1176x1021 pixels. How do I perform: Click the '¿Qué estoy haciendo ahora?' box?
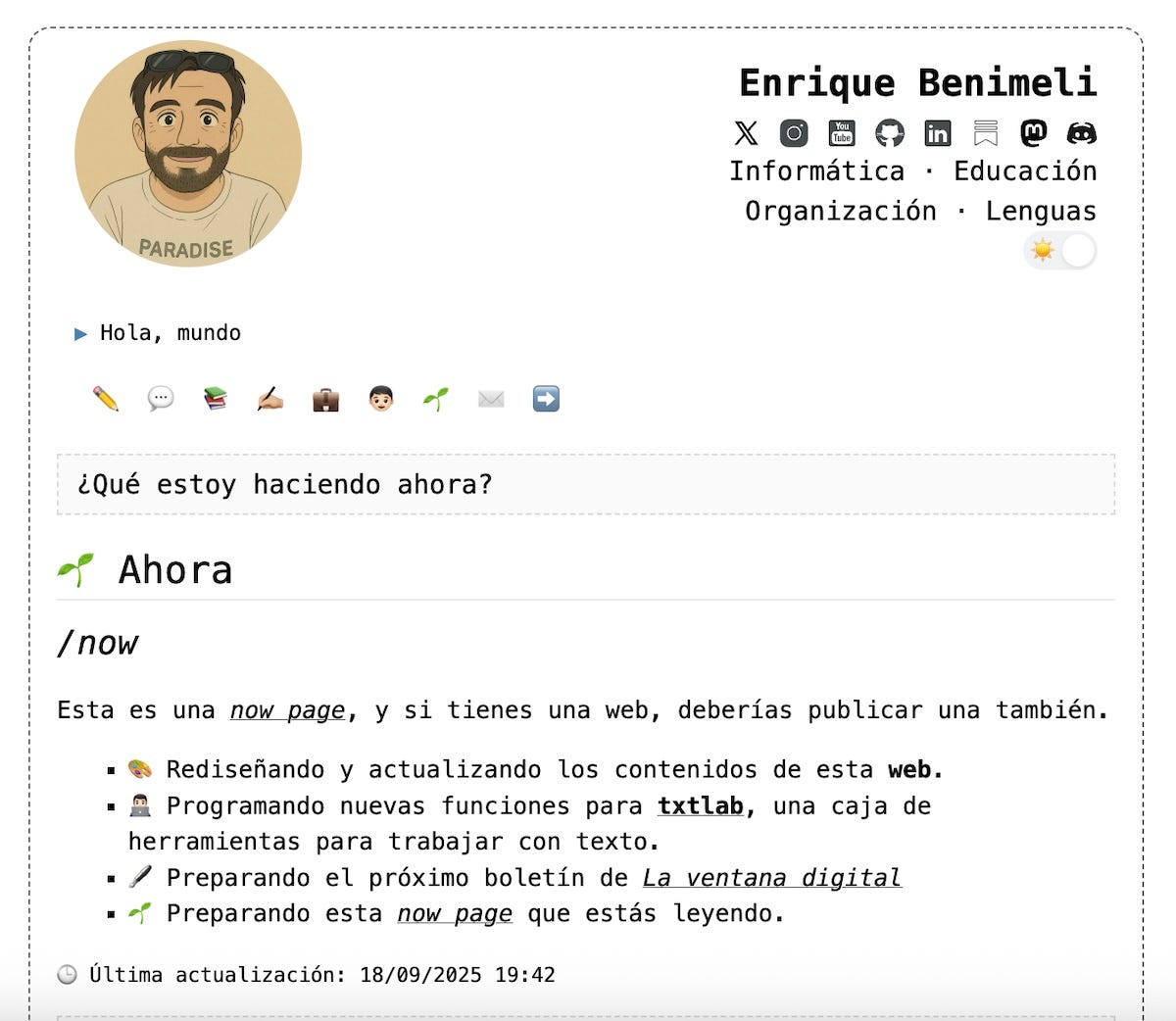click(x=586, y=484)
